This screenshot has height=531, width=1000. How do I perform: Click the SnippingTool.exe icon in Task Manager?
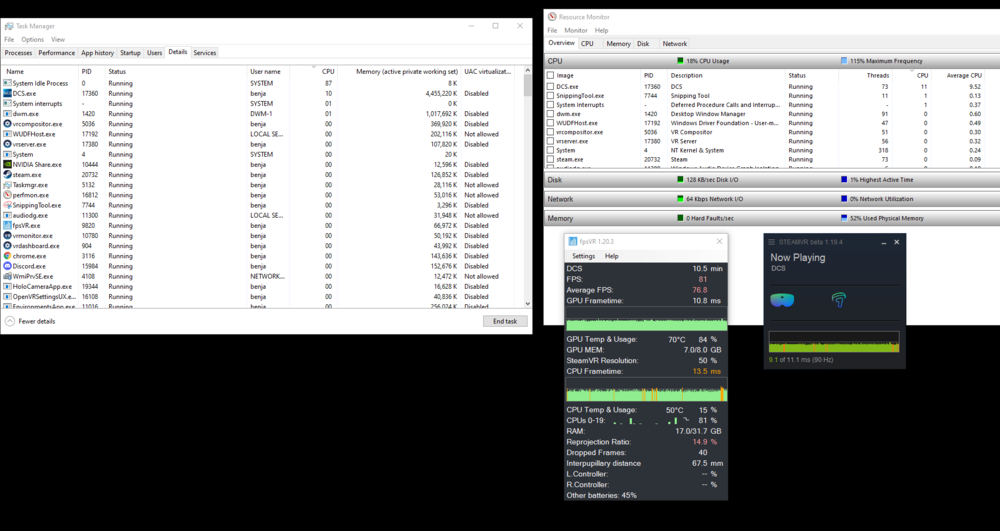coord(8,205)
